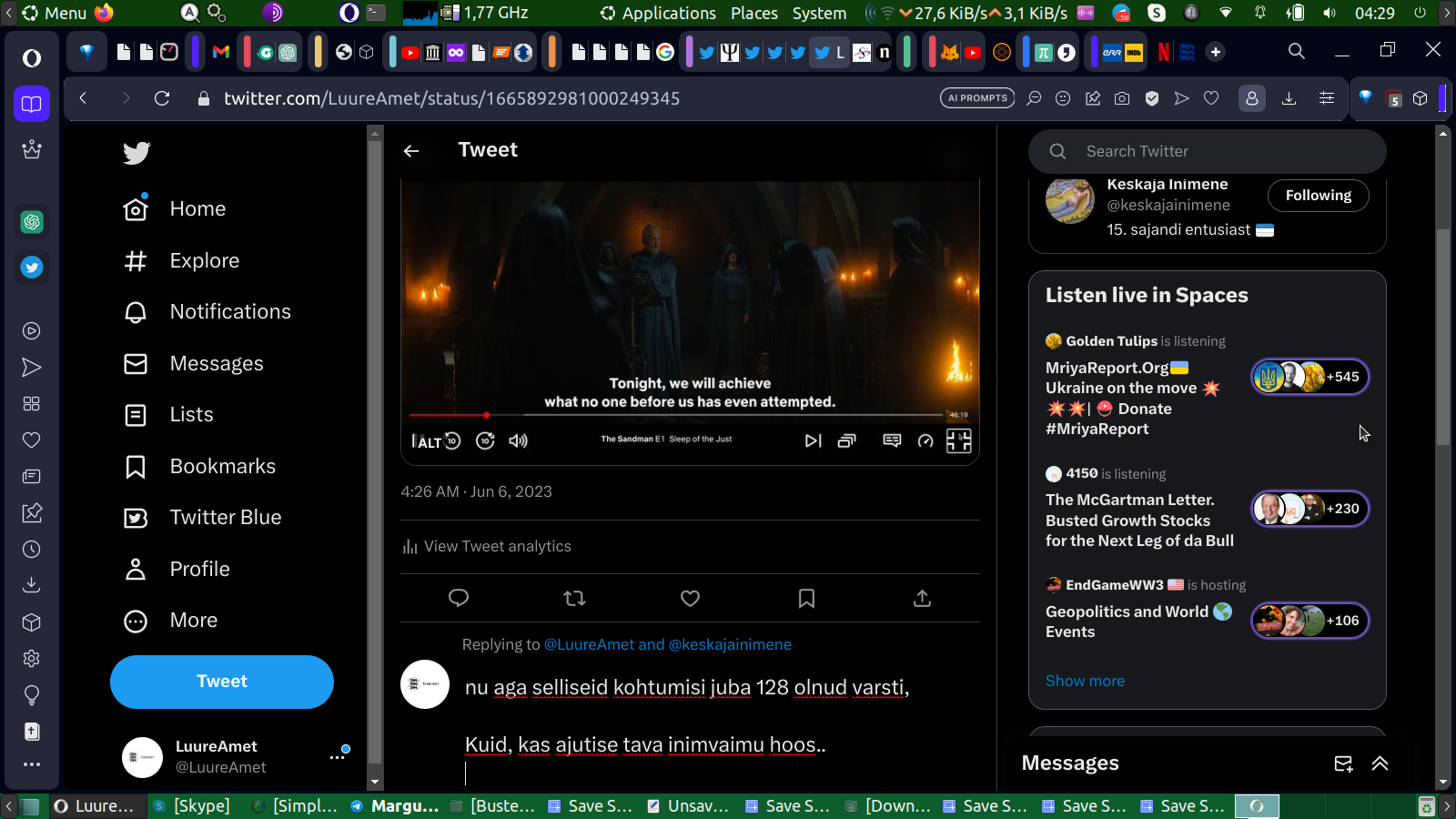Viewport: 1456px width, 819px height.
Task: Toggle Following for Keskaja Inimene
Action: [1319, 196]
